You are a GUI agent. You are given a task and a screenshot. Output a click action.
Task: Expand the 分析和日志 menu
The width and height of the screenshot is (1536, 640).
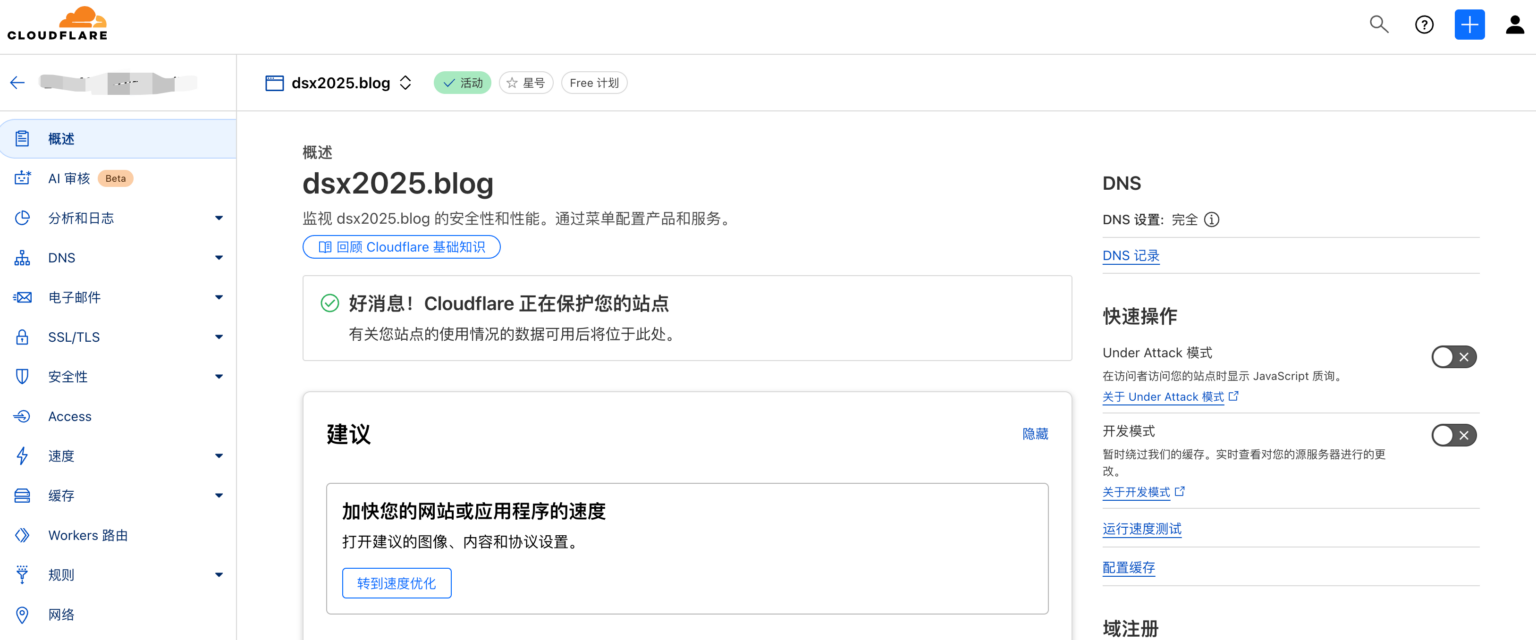click(x=218, y=217)
